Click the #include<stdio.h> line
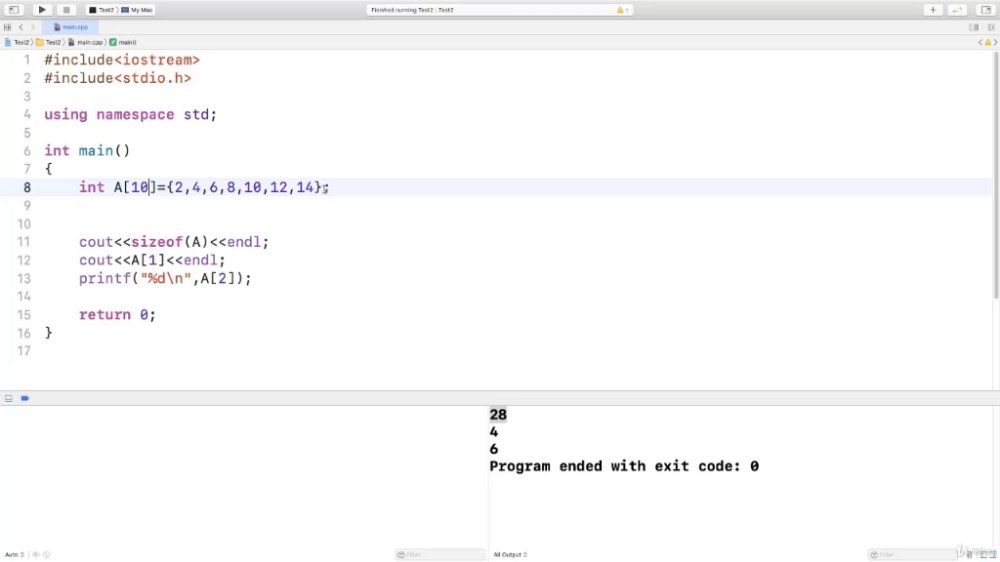The image size is (1000, 562). tap(117, 78)
